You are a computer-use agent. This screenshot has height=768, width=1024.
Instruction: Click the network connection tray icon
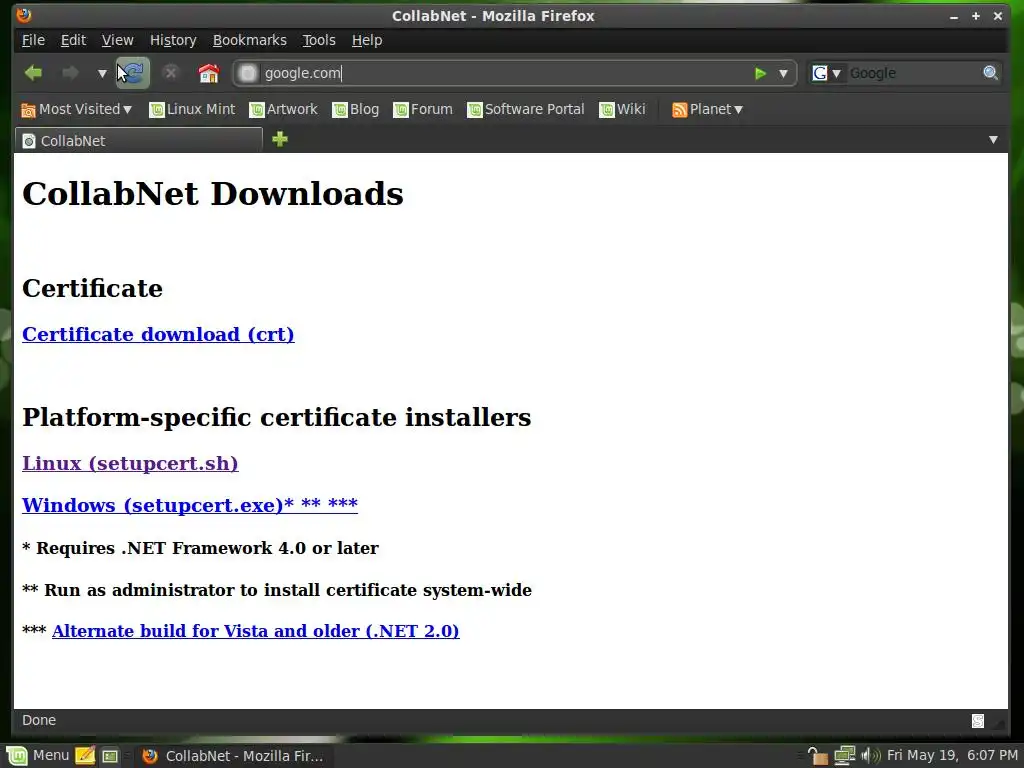point(844,756)
